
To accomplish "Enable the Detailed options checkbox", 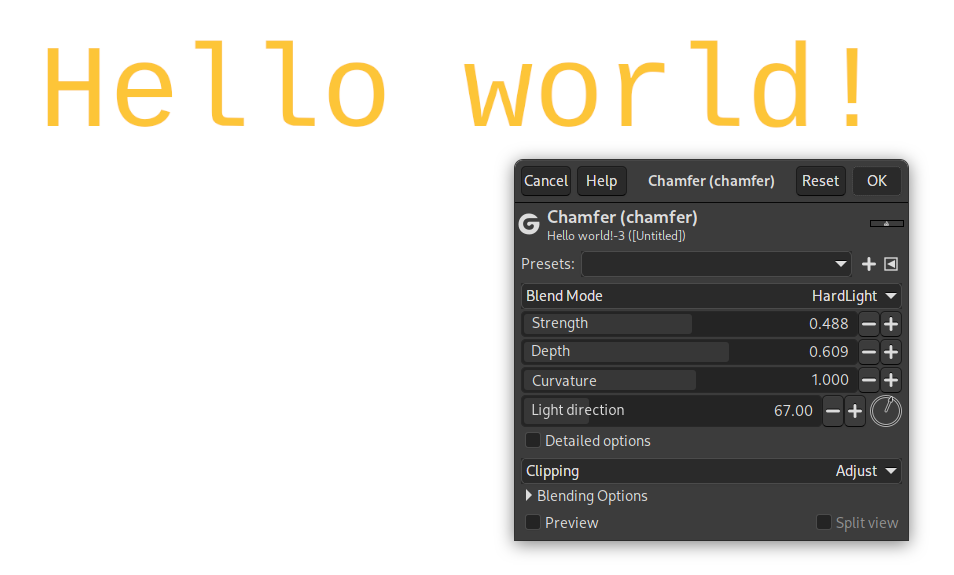I will [x=533, y=441].
